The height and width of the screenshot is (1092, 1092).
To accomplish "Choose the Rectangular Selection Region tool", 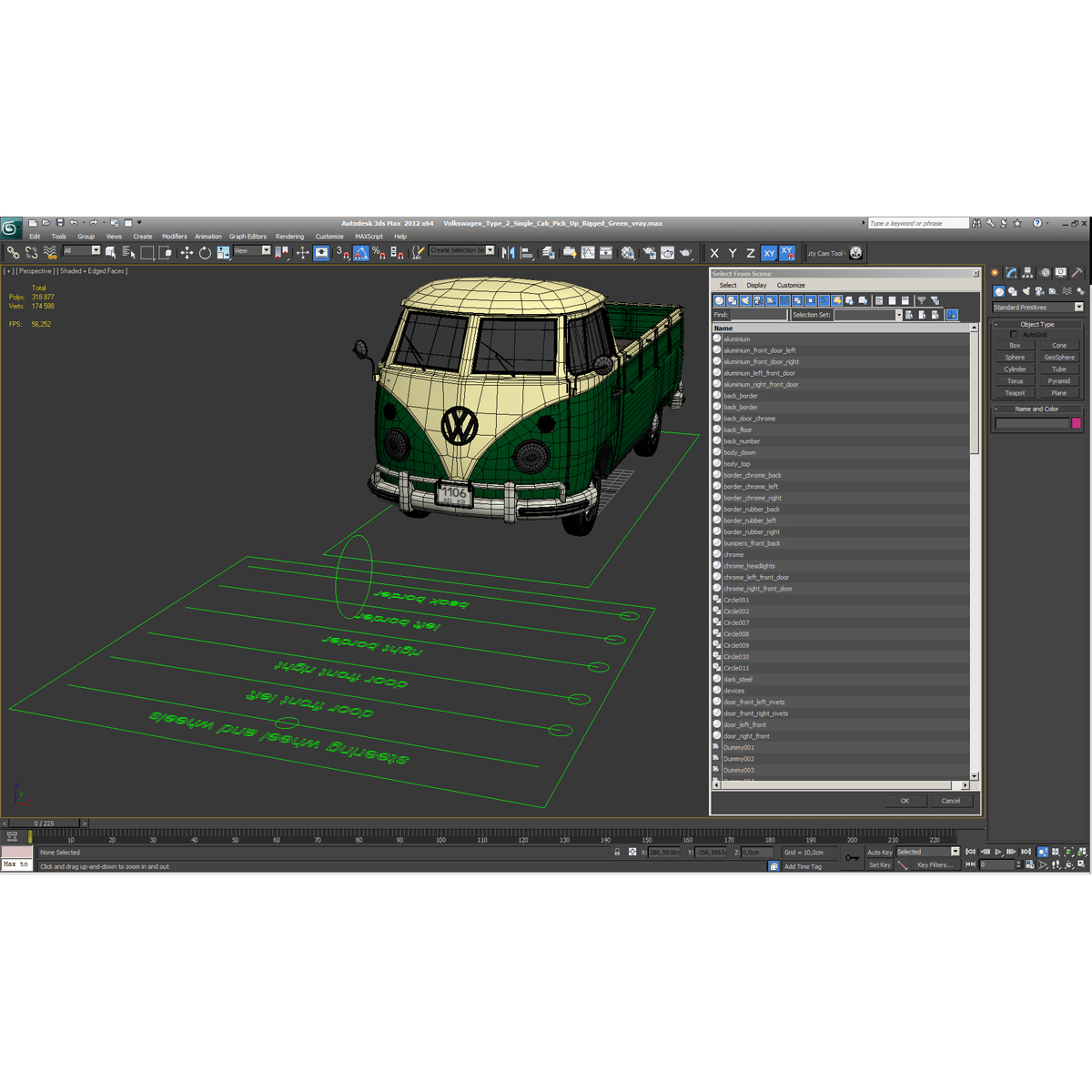I will point(147,252).
